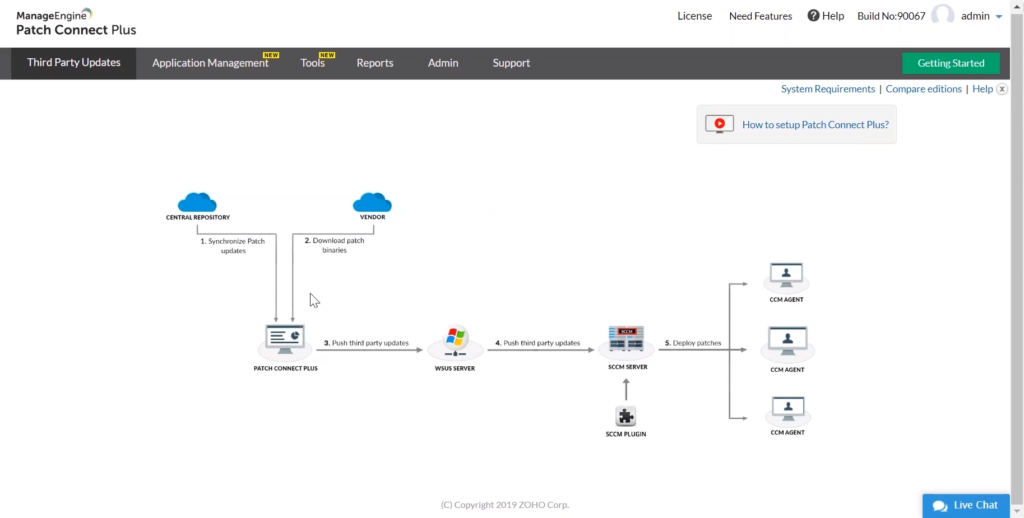The width and height of the screenshot is (1024, 518).
Task: Click the SCCM Plugin puzzle icon
Action: (627, 416)
